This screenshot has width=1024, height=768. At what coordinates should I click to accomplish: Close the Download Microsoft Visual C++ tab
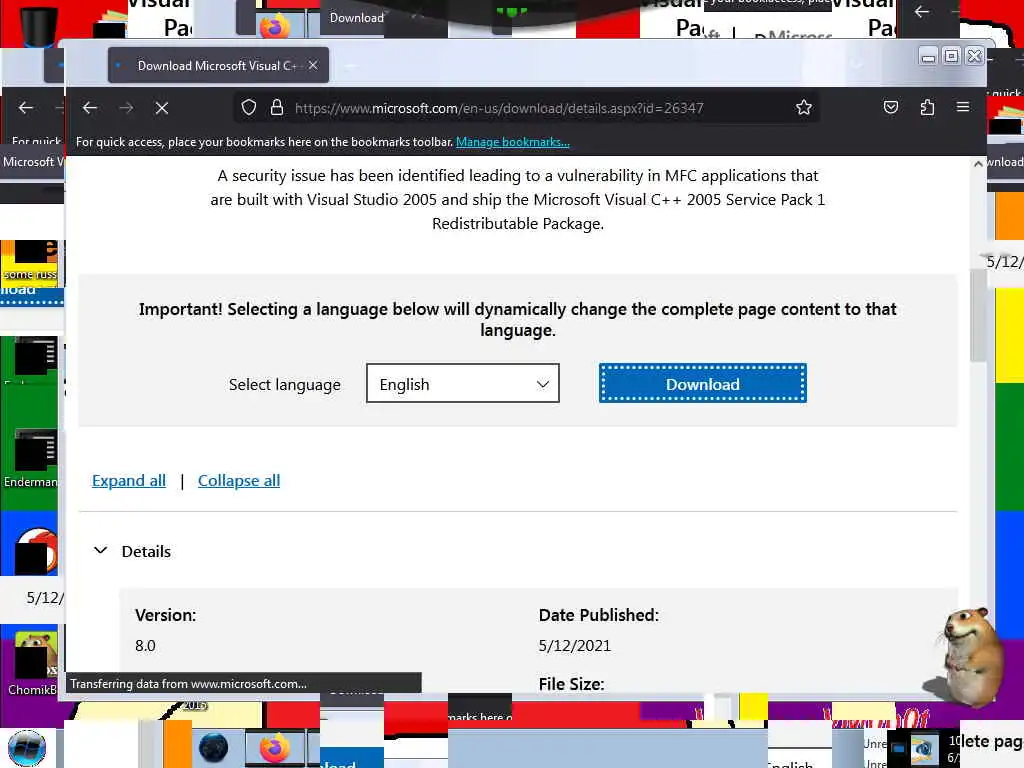(313, 65)
